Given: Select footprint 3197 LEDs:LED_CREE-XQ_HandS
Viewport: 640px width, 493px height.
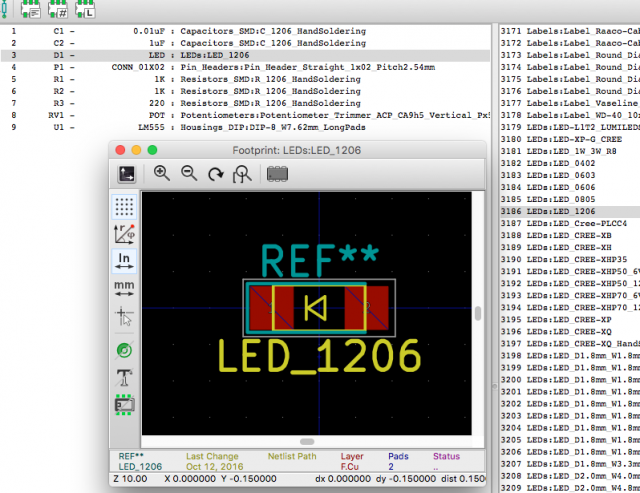Looking at the screenshot, I should pos(570,344).
